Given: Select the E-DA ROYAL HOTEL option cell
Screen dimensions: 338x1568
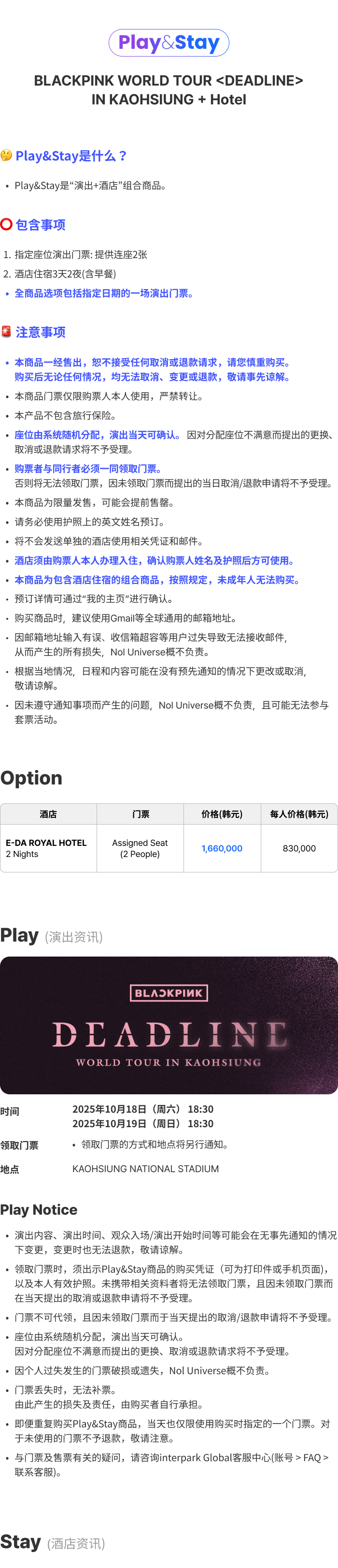Looking at the screenshot, I should [49, 848].
